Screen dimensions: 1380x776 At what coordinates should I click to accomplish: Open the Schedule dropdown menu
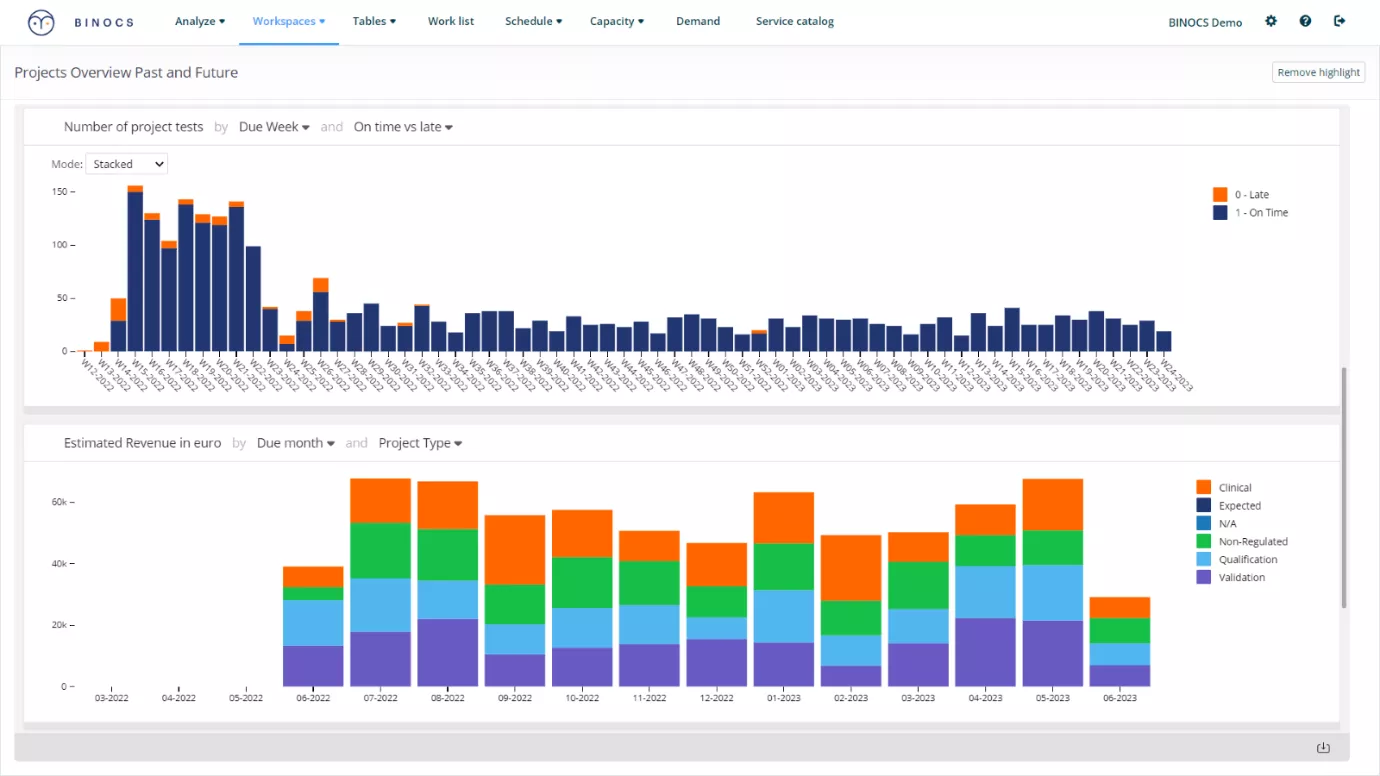pos(533,21)
